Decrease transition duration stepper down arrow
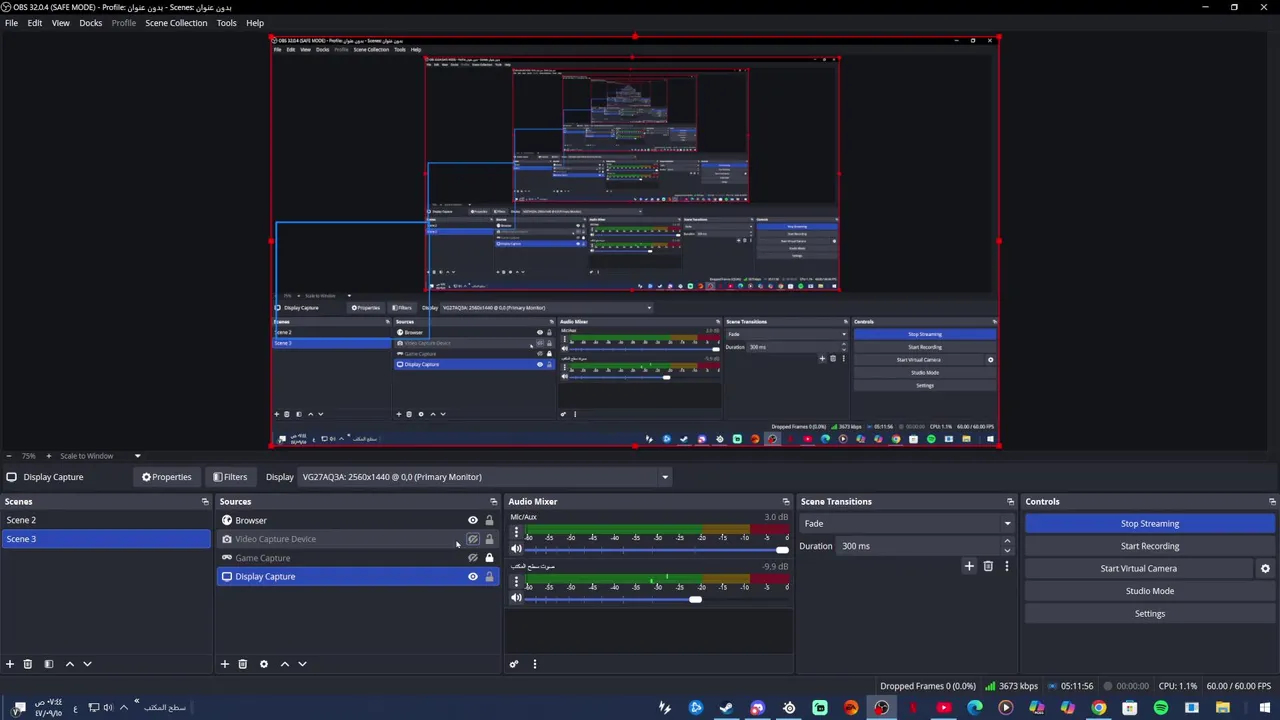 point(1007,550)
